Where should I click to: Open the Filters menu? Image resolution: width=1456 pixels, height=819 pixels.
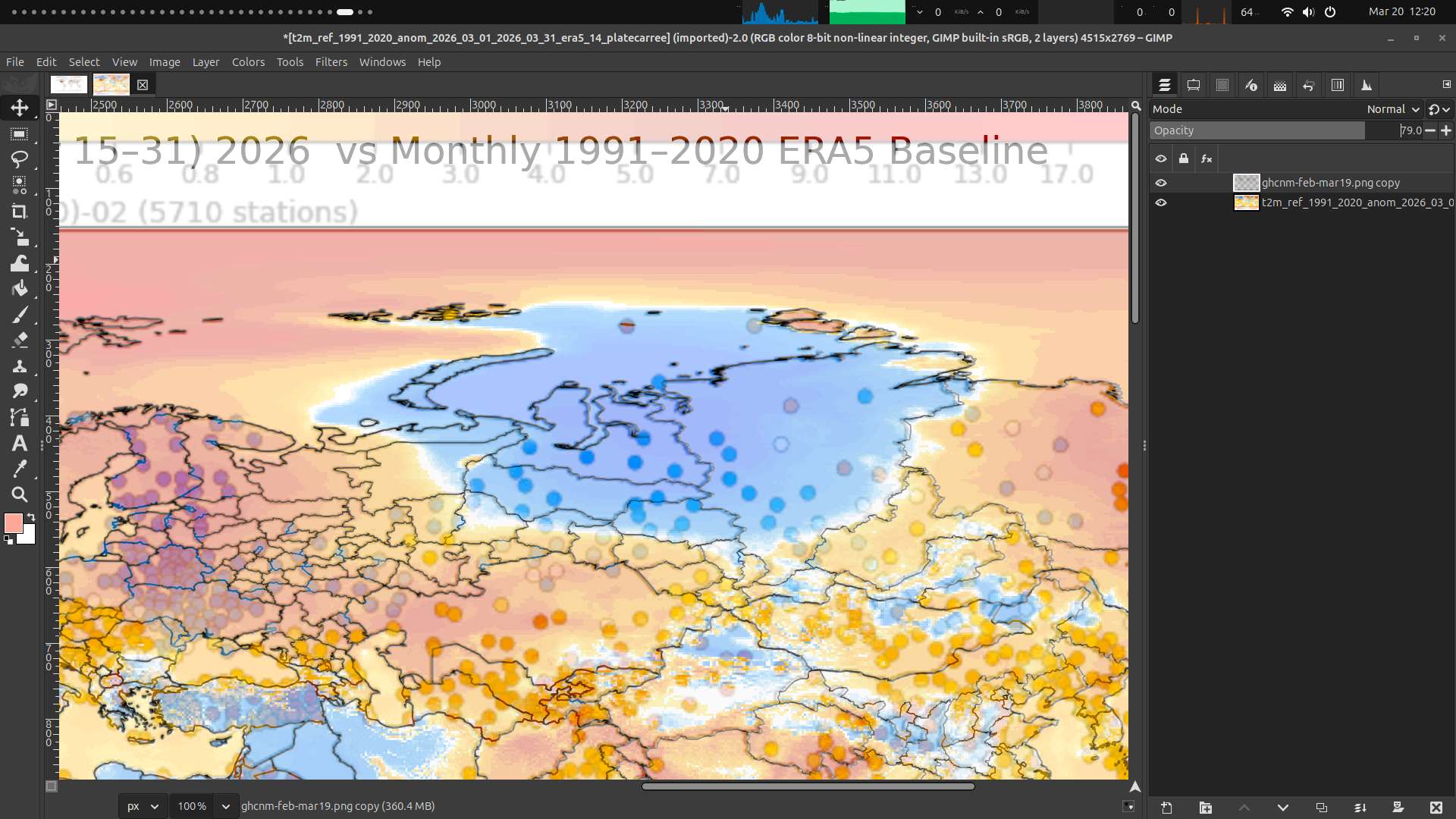click(x=331, y=62)
